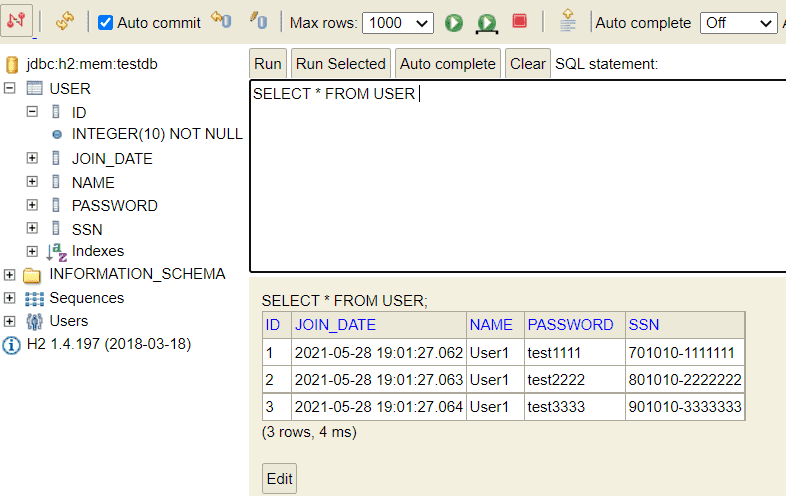Expand the INFORMATION_SCHEMA node
786x496 pixels.
pyautogui.click(x=9, y=274)
